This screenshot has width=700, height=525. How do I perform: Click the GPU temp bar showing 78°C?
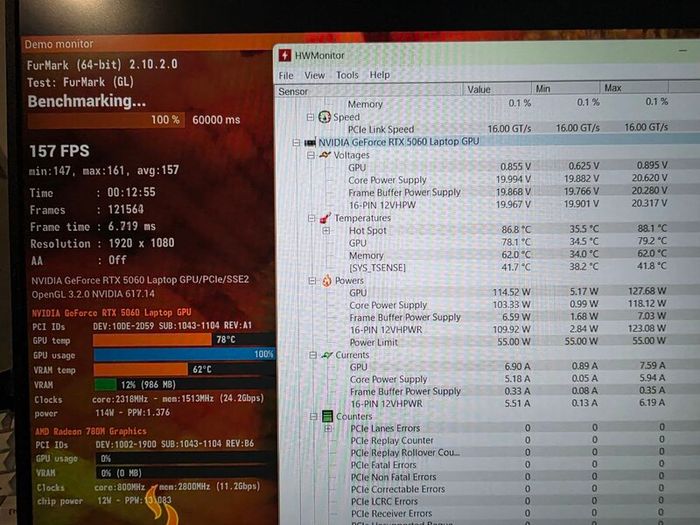coord(184,340)
